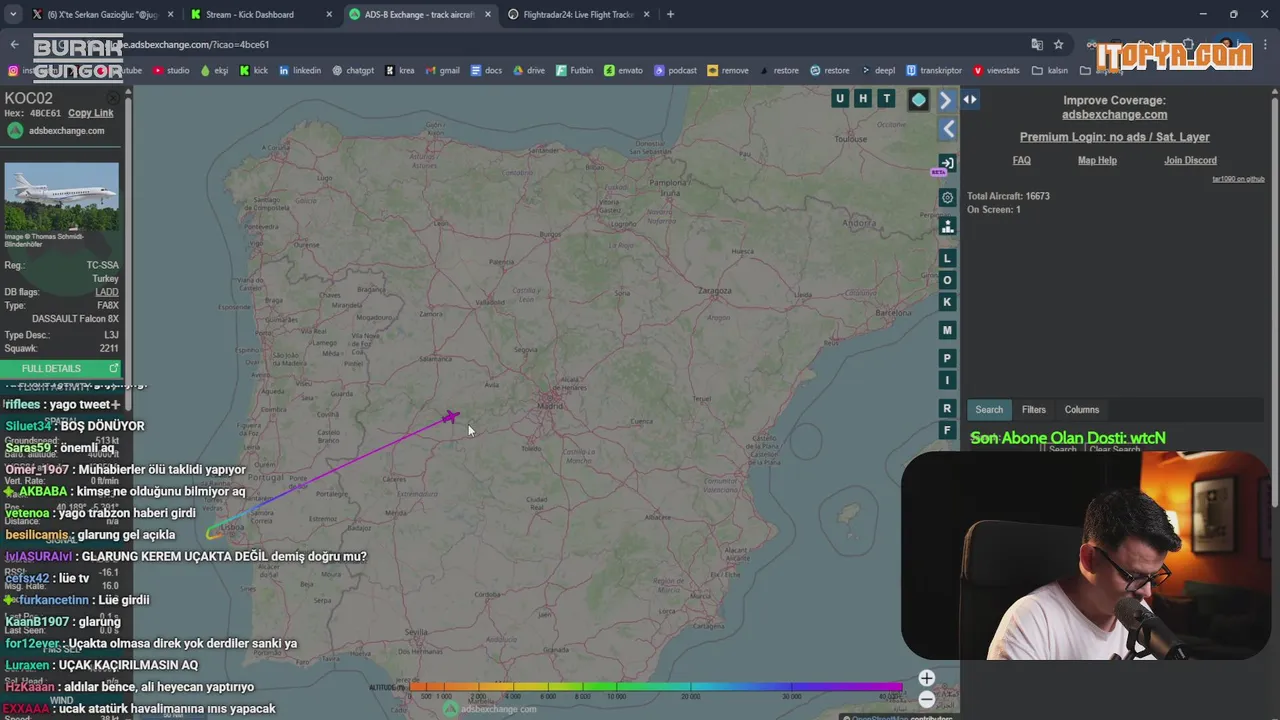Screen dimensions: 1280x720
Task: Open the transkriptor bookmark
Action: [934, 71]
